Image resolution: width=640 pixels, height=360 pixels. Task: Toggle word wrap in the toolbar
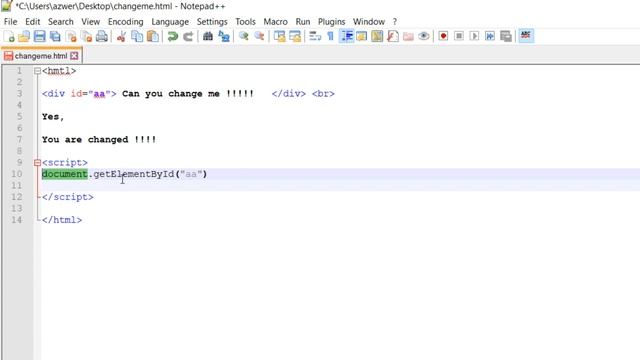(315, 36)
